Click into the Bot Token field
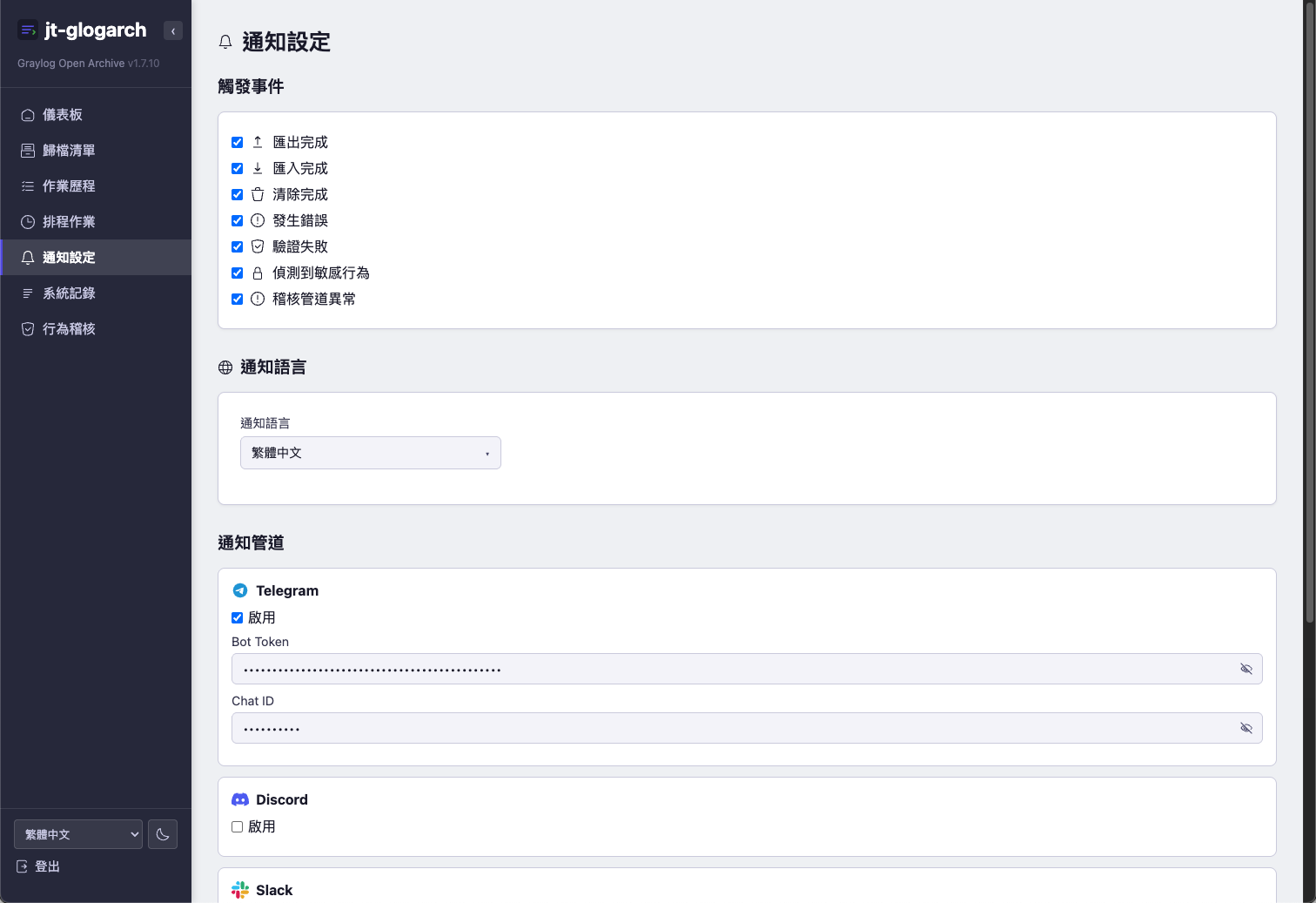The image size is (1316, 903). [747, 669]
